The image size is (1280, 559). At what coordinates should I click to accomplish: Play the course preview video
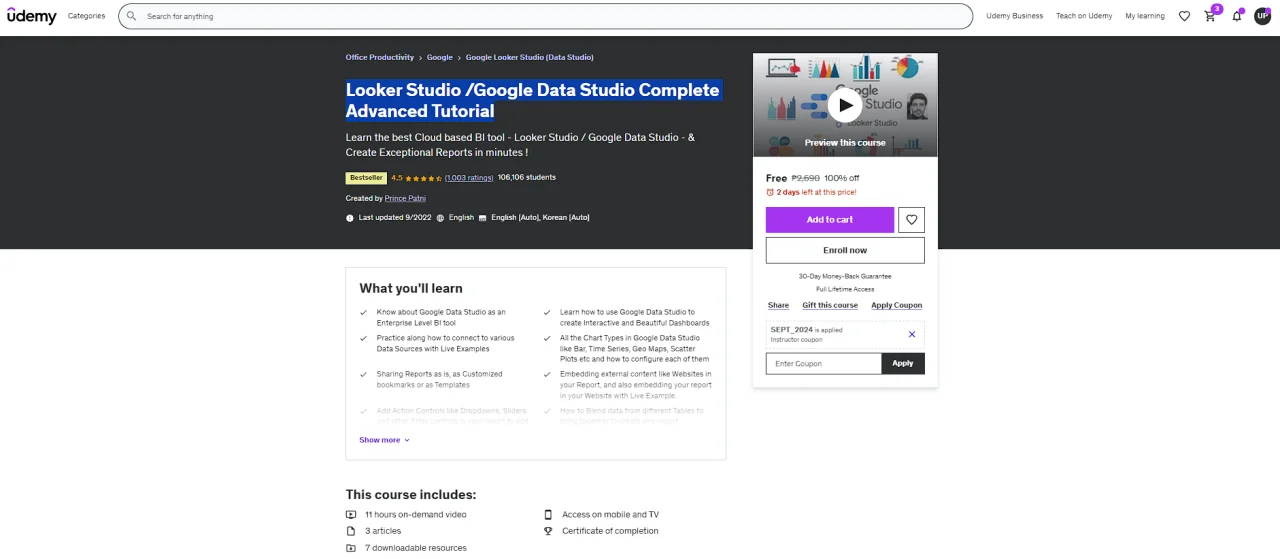[x=845, y=105]
